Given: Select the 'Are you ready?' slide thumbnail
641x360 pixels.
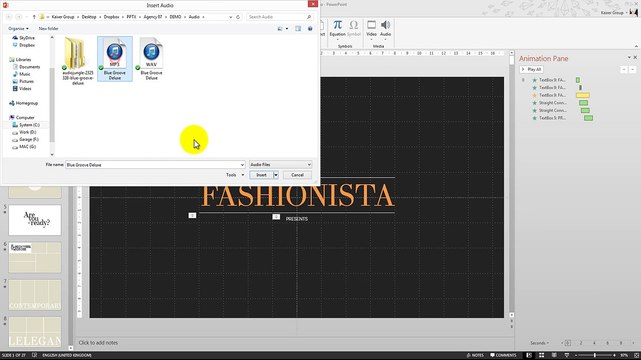Looking at the screenshot, I should tap(35, 220).
